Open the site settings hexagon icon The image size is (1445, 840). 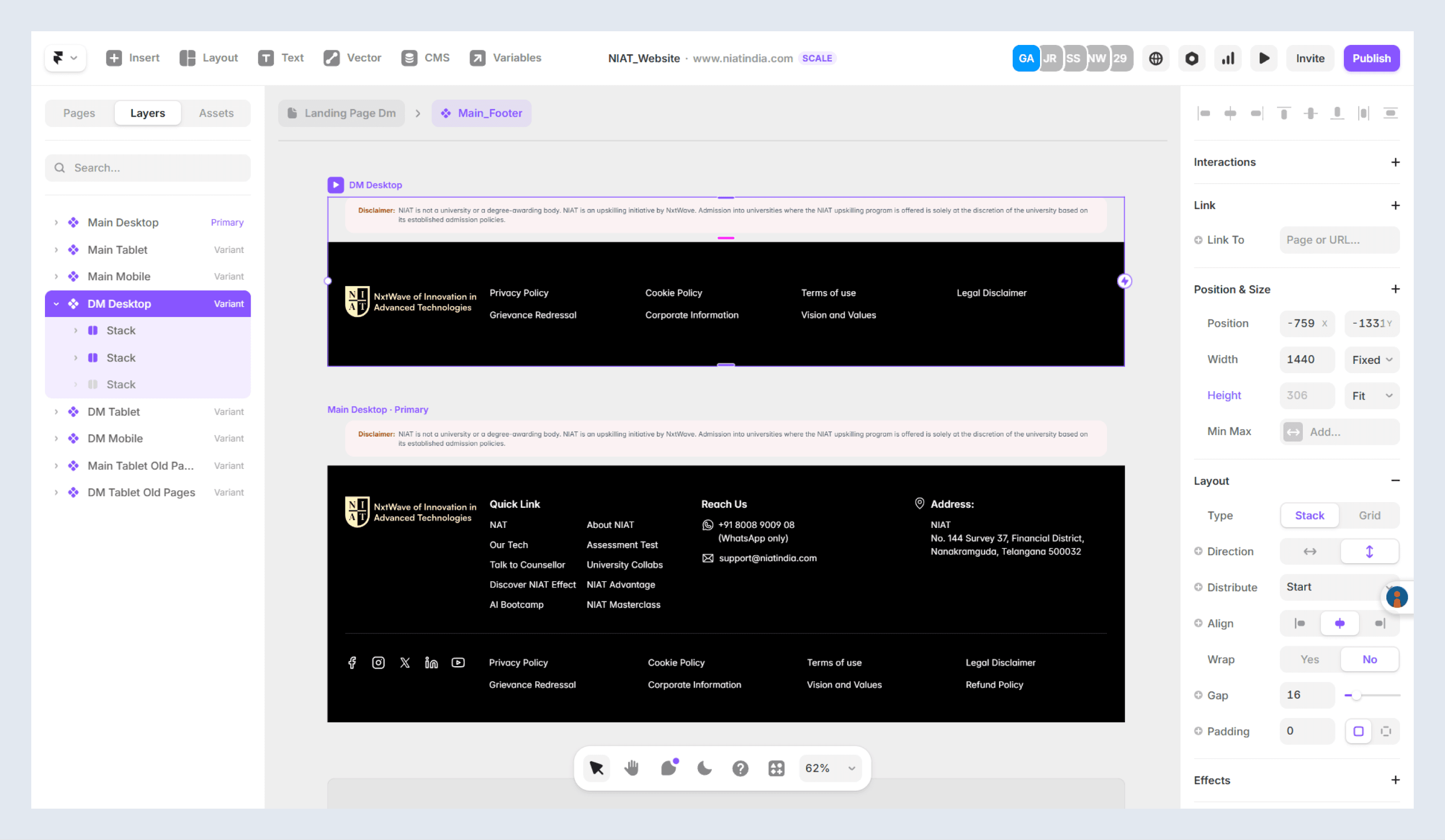(x=1191, y=58)
